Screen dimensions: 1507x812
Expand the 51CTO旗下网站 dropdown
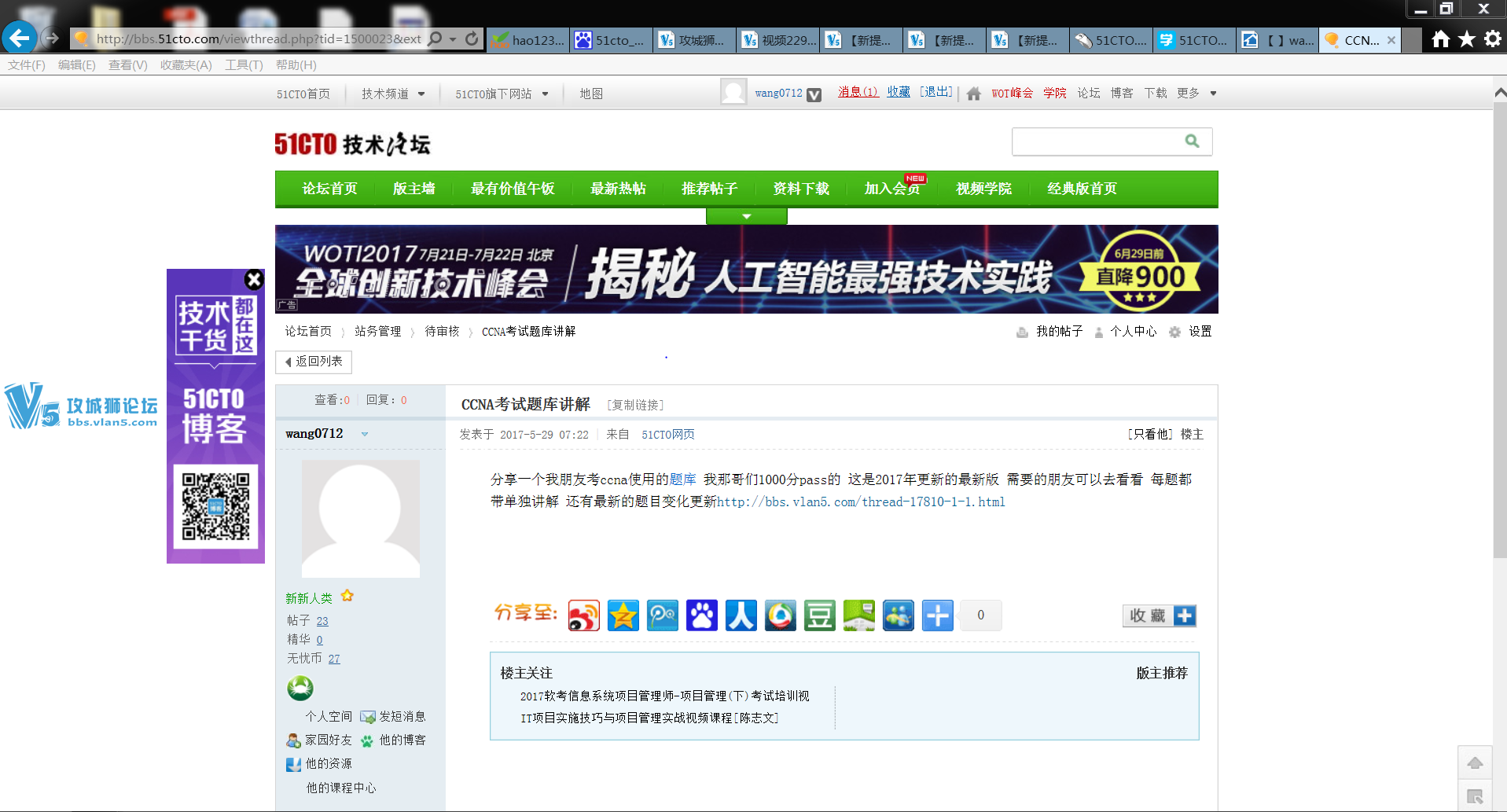pos(502,94)
